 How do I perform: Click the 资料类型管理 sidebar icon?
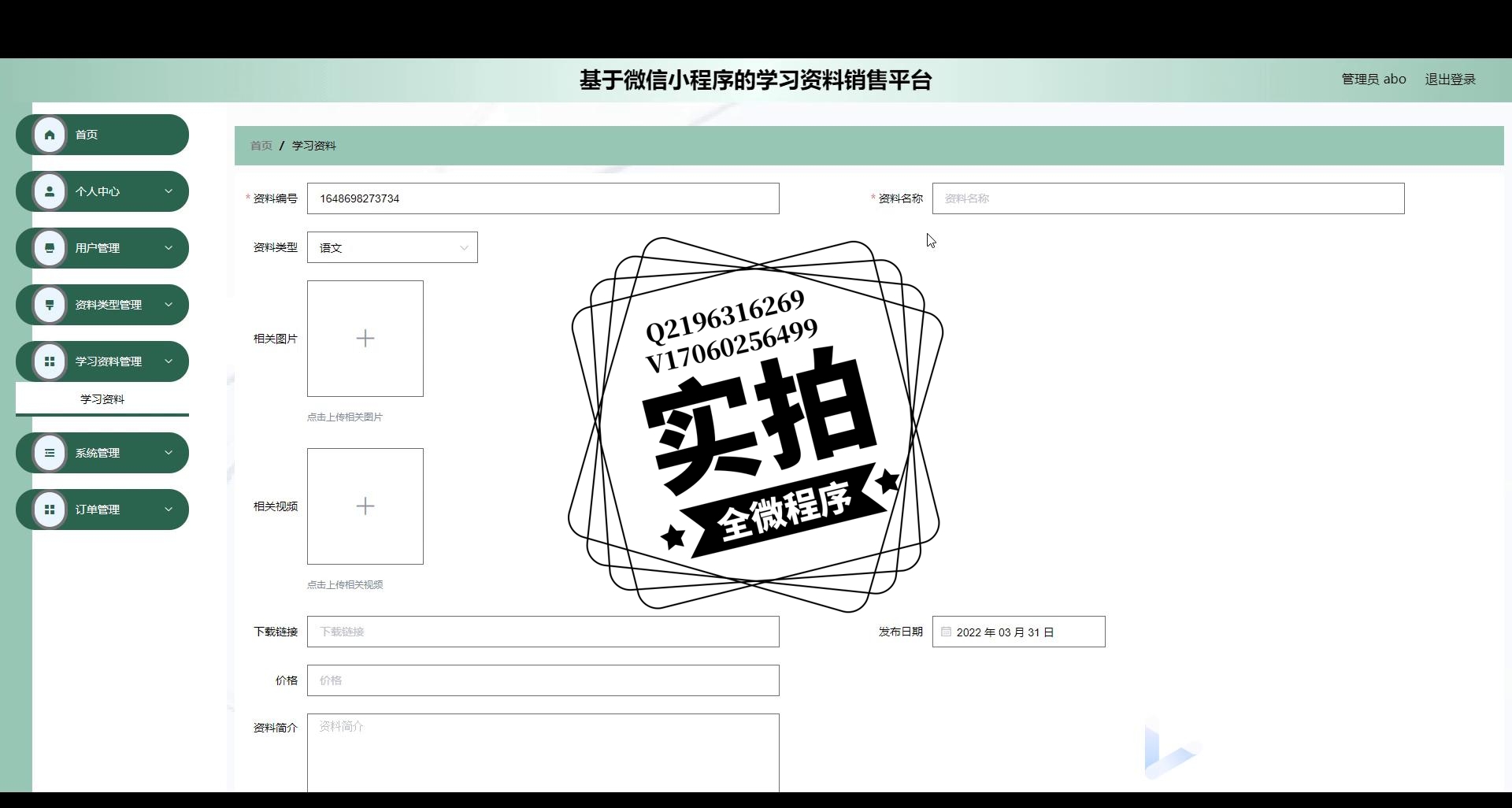point(50,305)
